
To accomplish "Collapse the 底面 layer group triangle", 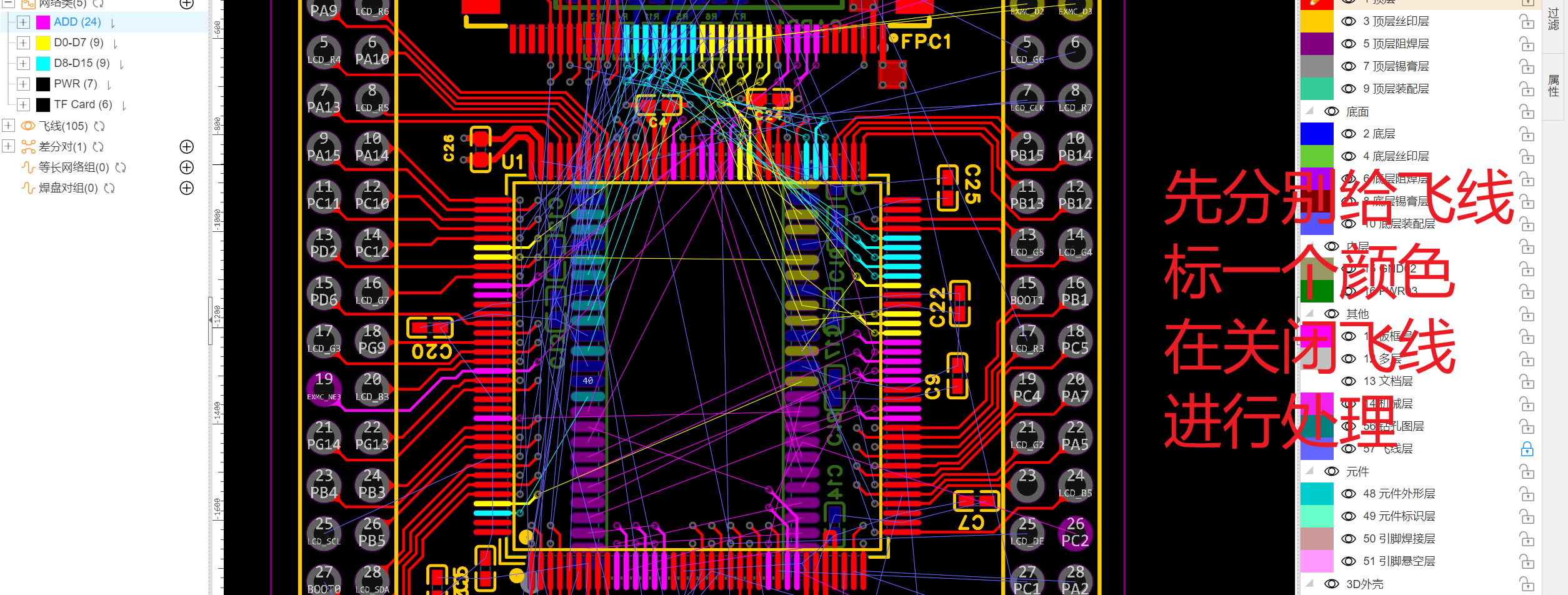I will point(1309,111).
